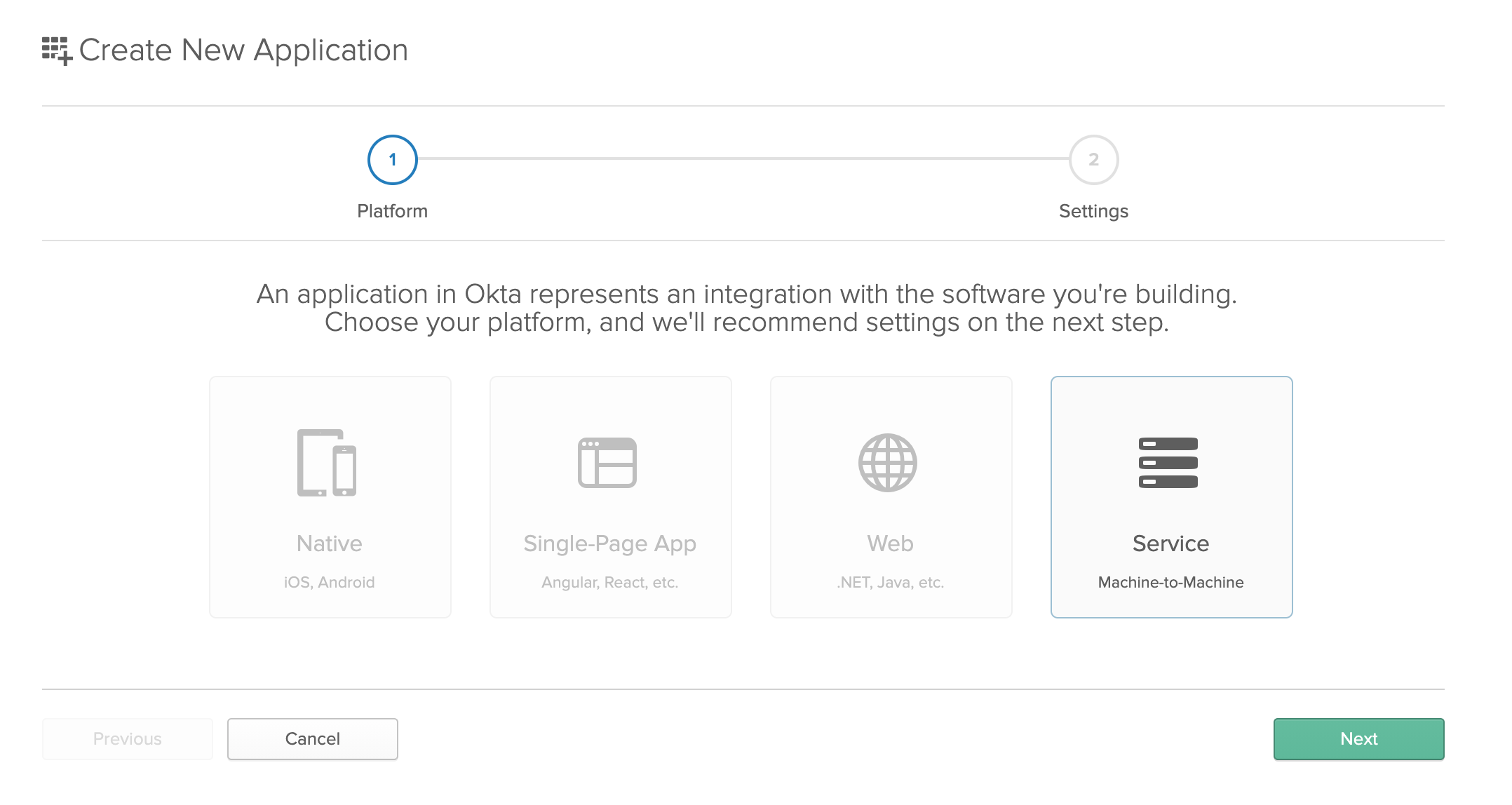Click the disabled Previous button
This screenshot has height=805, width=1512.
coord(128,738)
